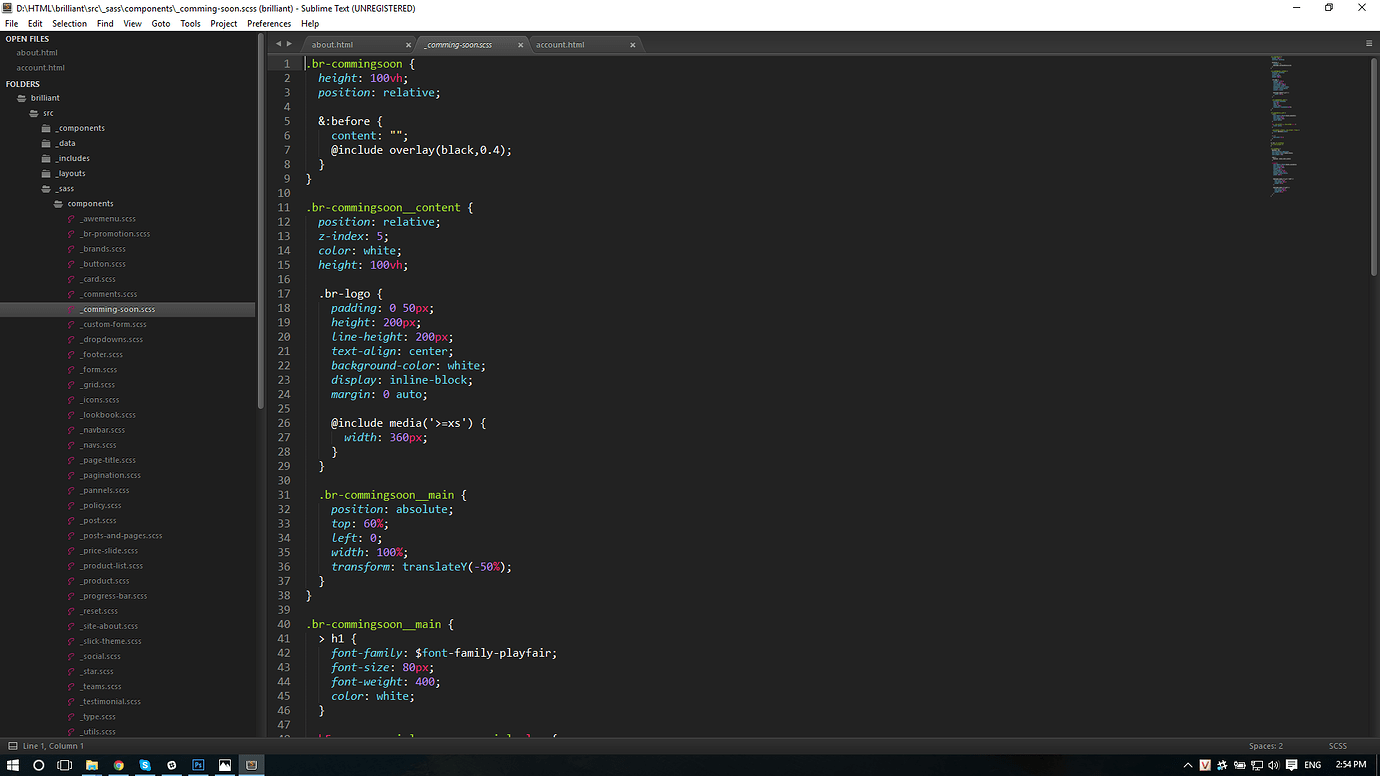
Task: Open _card.scss in the sidebar
Action: coord(98,279)
